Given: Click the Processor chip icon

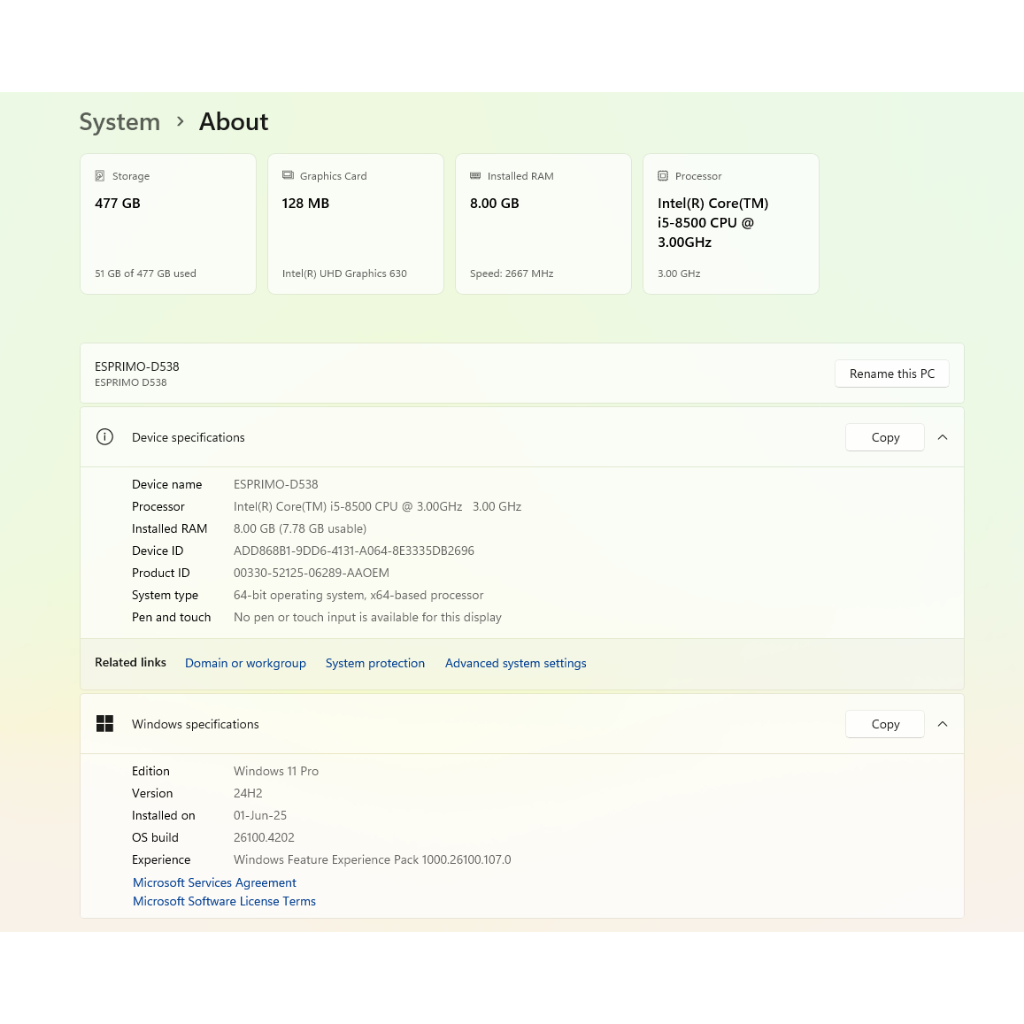Looking at the screenshot, I should 663,176.
